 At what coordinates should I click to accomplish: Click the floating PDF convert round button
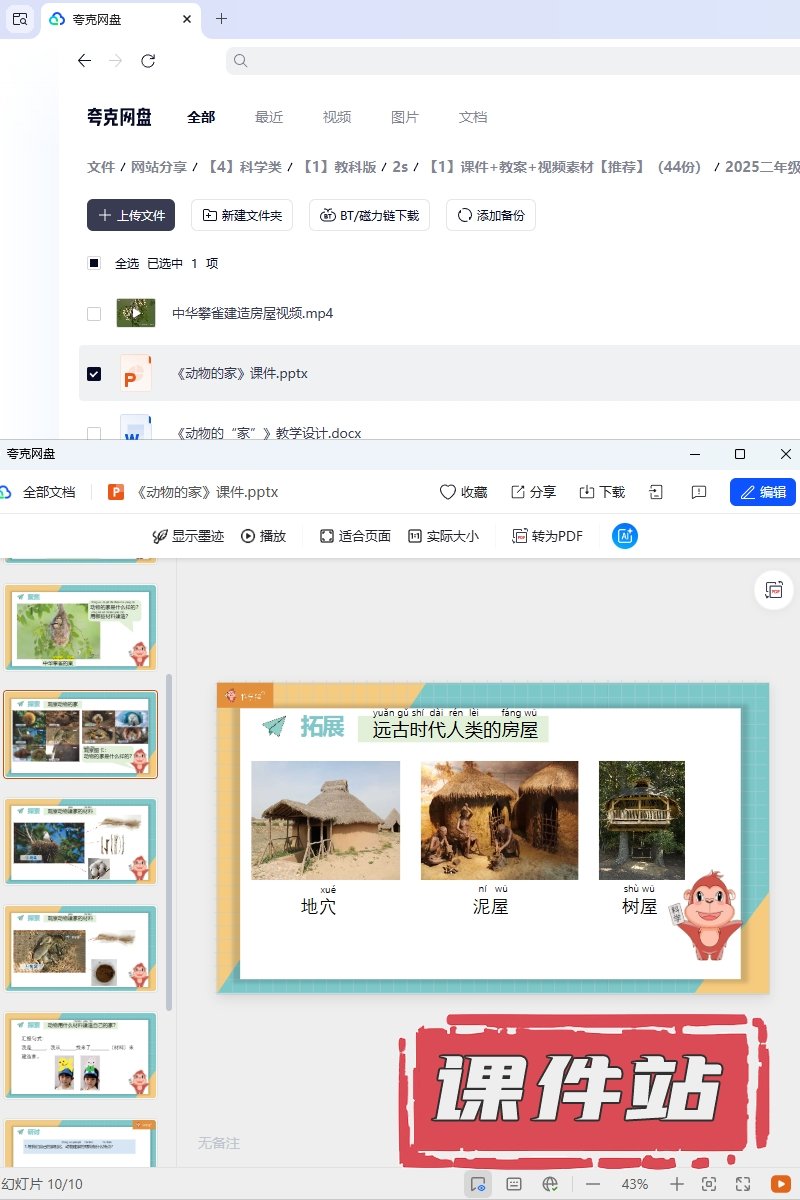(774, 590)
